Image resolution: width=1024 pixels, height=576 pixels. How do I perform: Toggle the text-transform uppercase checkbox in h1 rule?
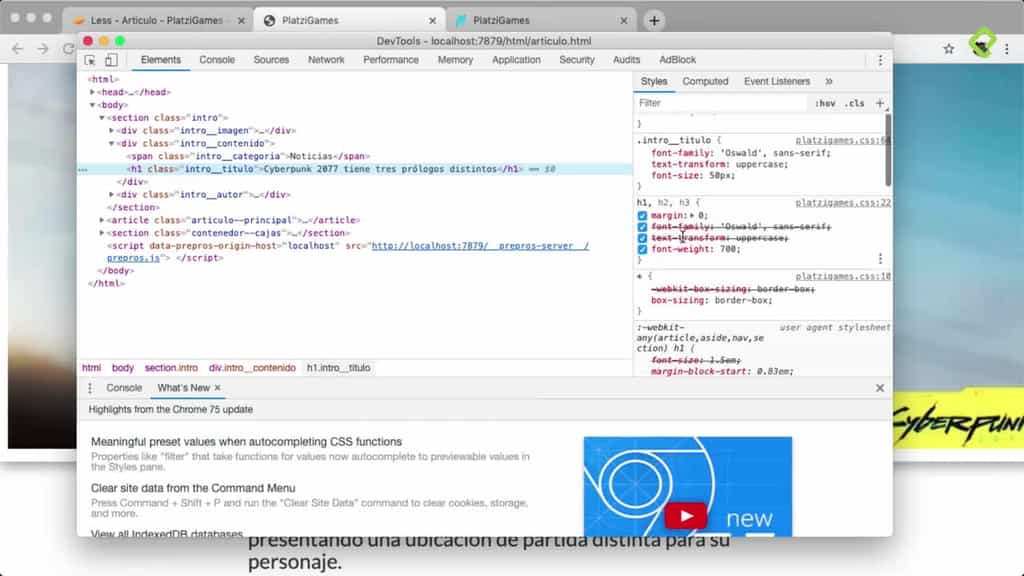pos(642,238)
